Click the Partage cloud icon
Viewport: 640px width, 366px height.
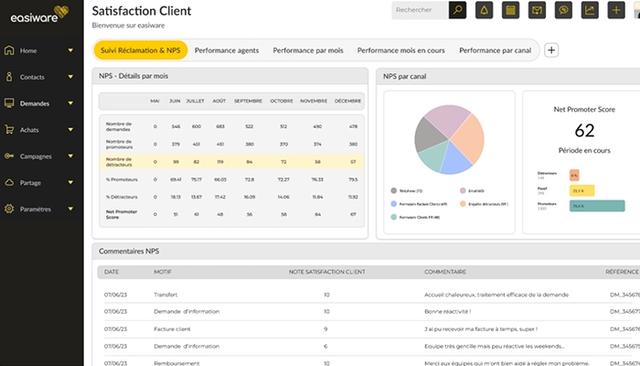point(9,182)
